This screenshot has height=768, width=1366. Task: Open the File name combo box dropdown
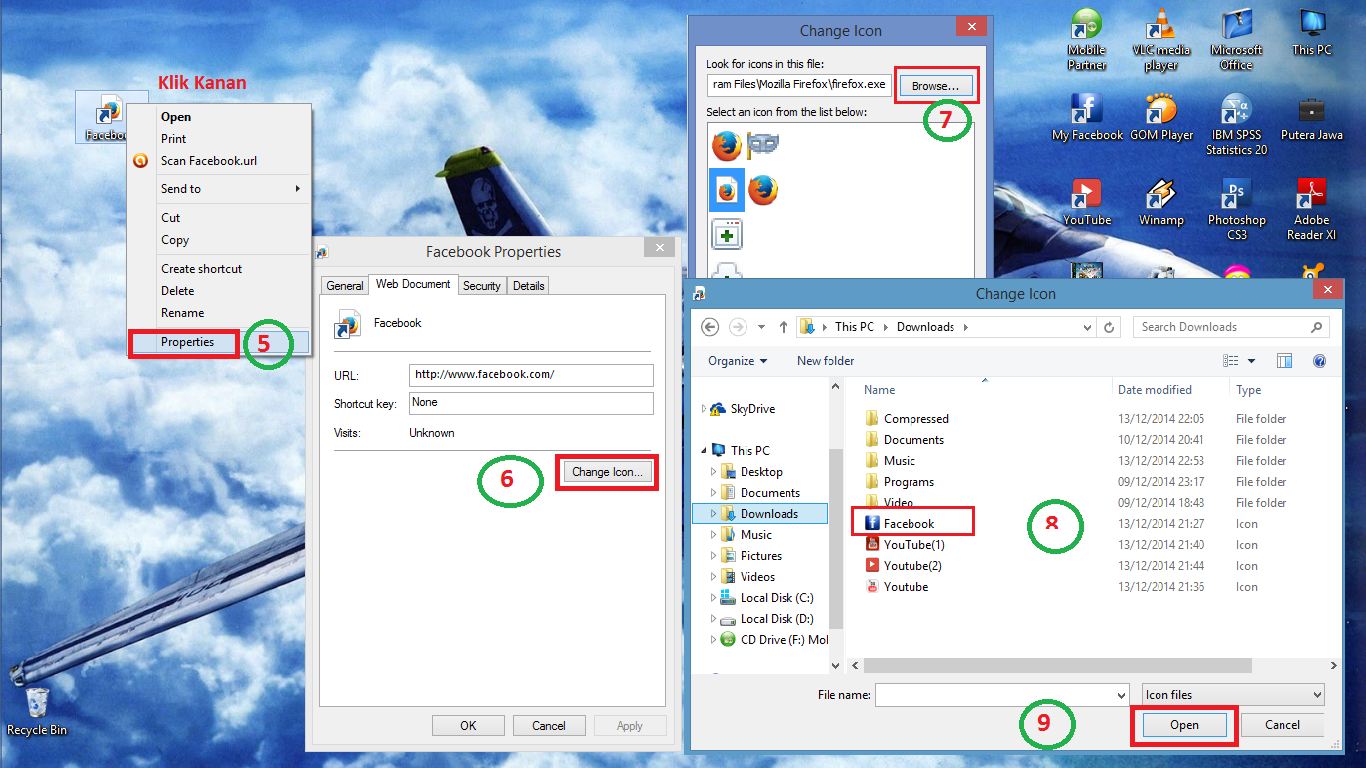(x=1120, y=695)
